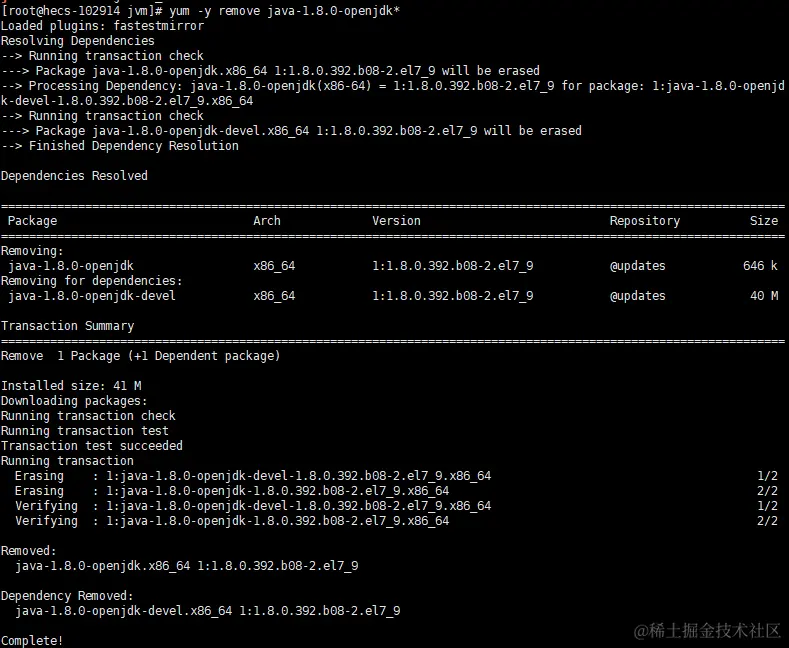Click the 'Transaction test succeeded' line

pos(91,446)
